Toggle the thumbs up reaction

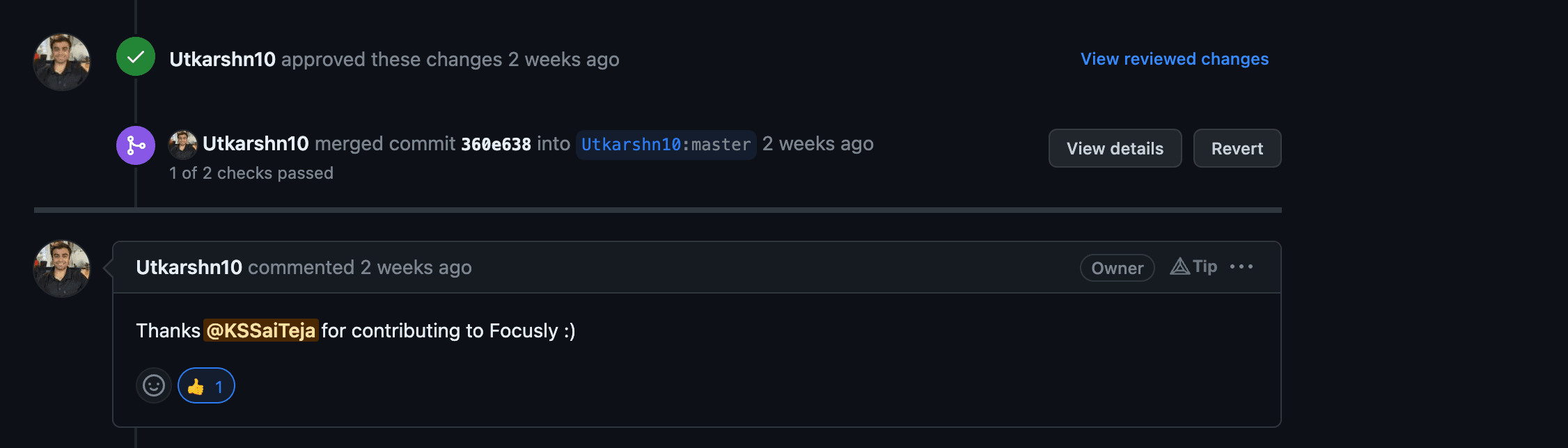206,385
